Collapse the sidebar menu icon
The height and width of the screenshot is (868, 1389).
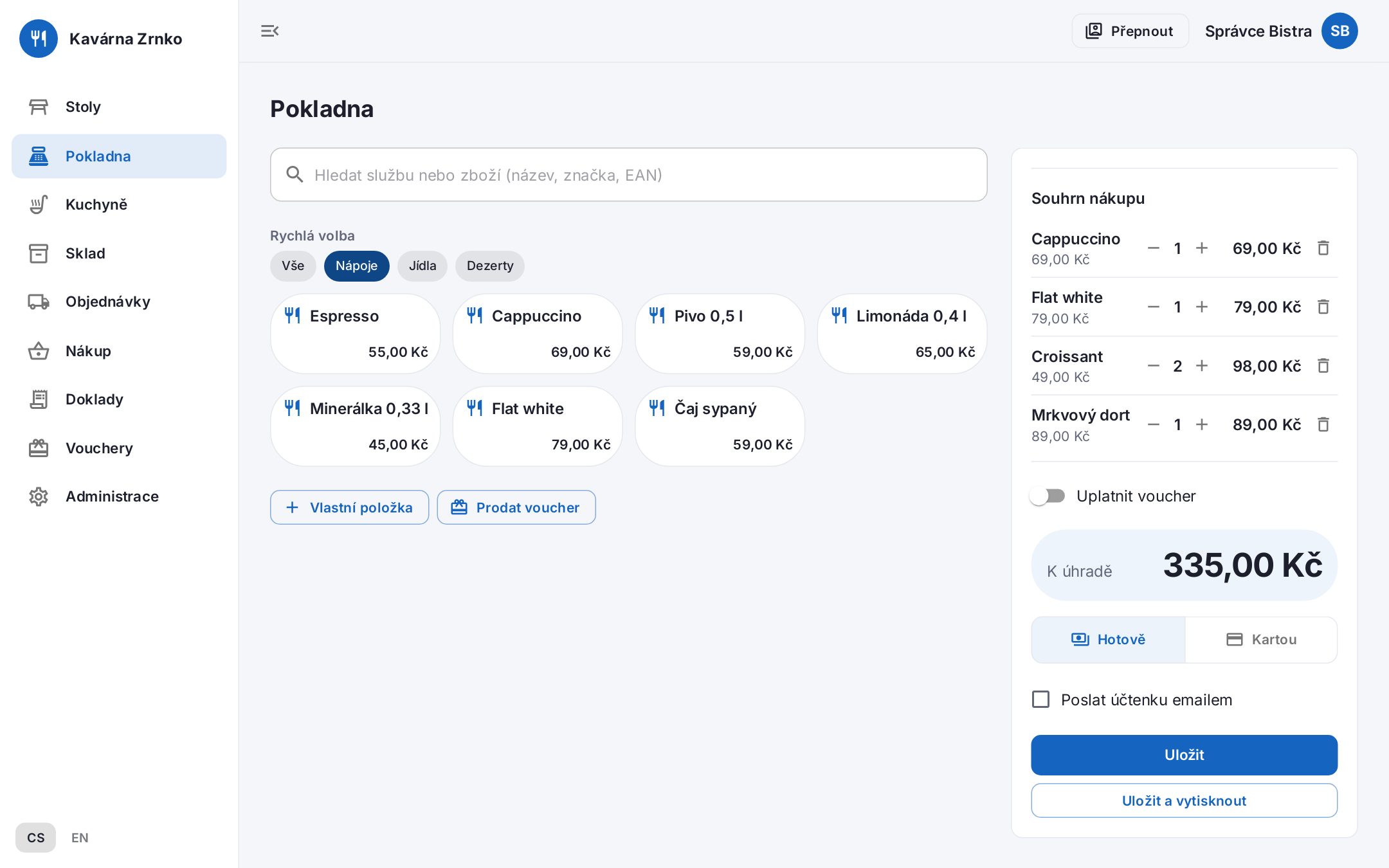pos(269,31)
